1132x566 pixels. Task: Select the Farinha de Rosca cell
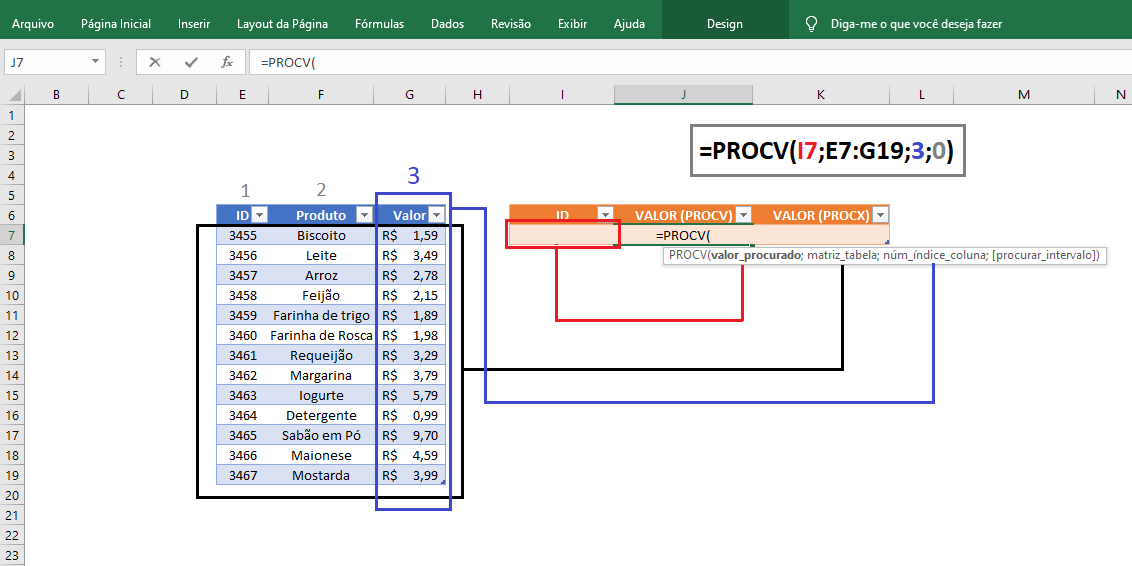(x=321, y=335)
